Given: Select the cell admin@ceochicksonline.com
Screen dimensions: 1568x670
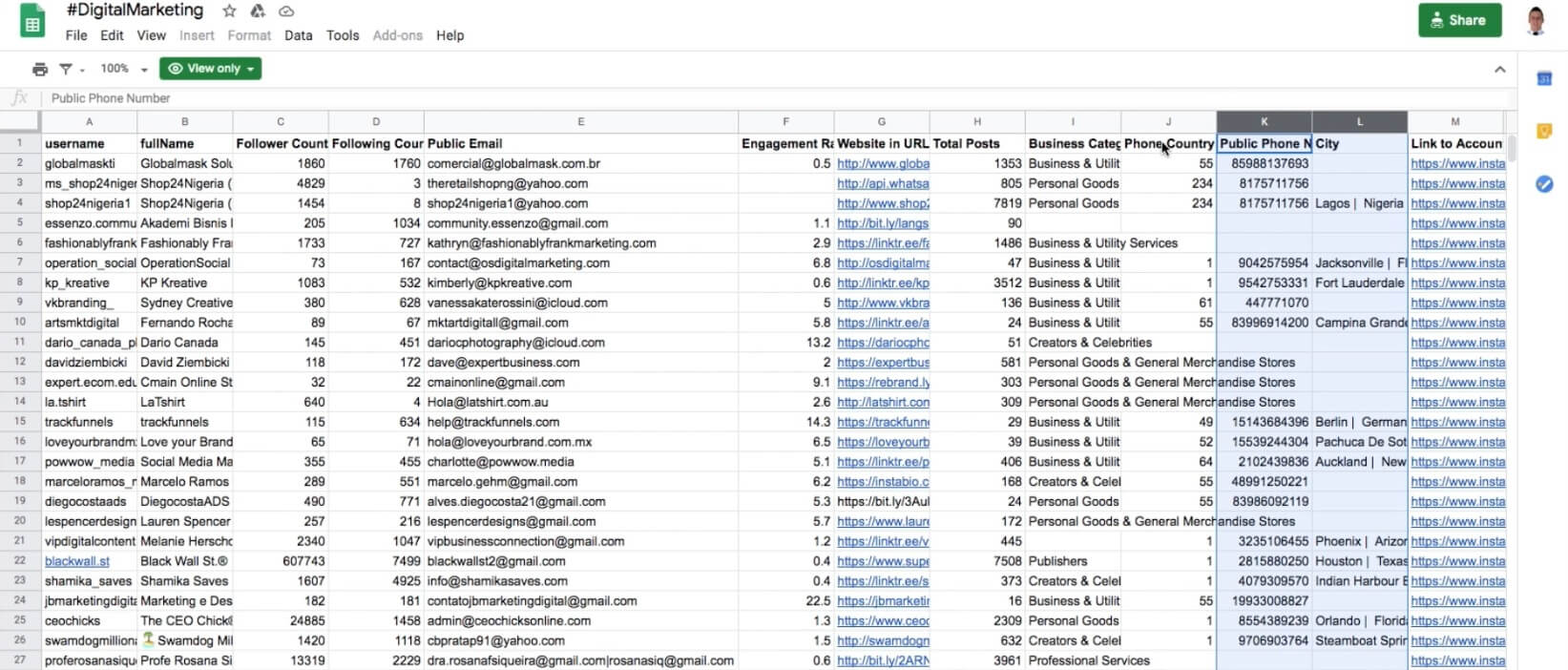Looking at the screenshot, I should tap(580, 620).
